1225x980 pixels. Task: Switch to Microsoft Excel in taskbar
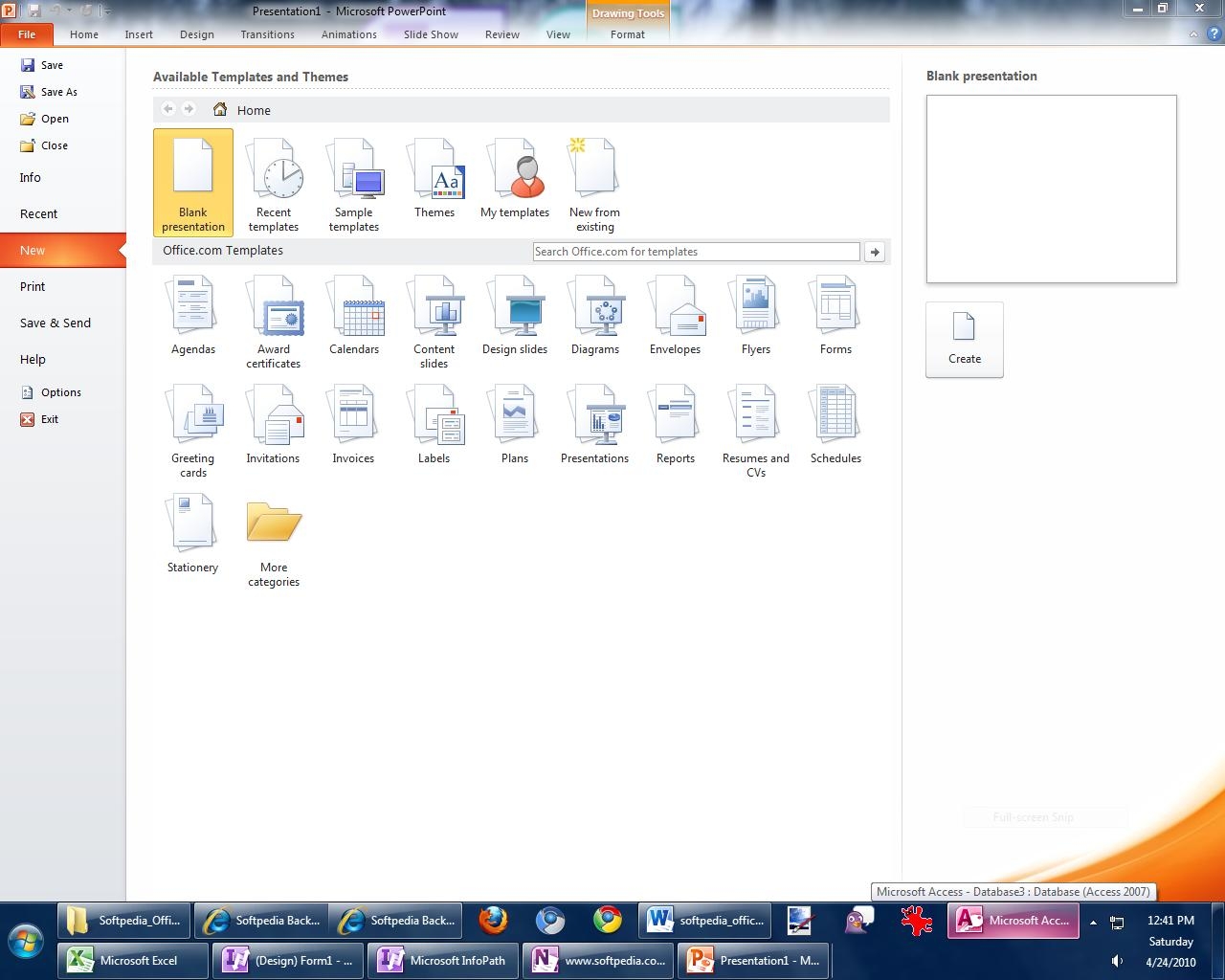[x=133, y=960]
